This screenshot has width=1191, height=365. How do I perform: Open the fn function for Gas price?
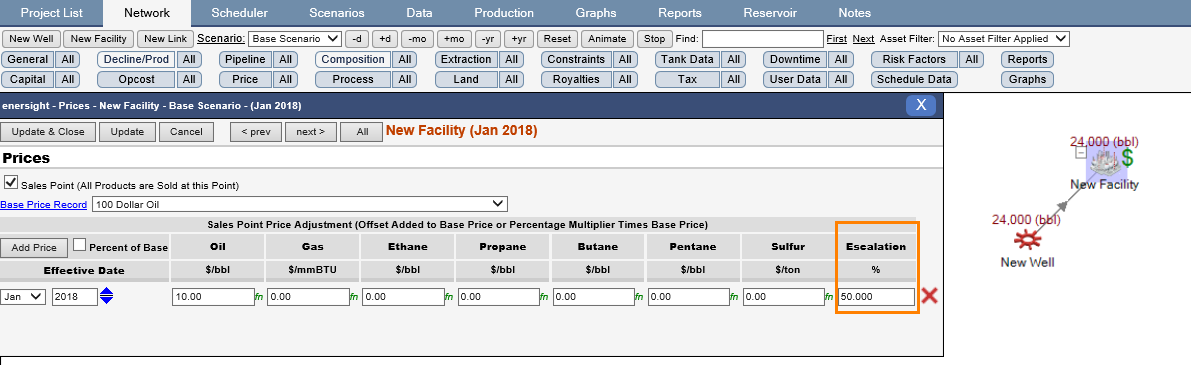pos(354,298)
